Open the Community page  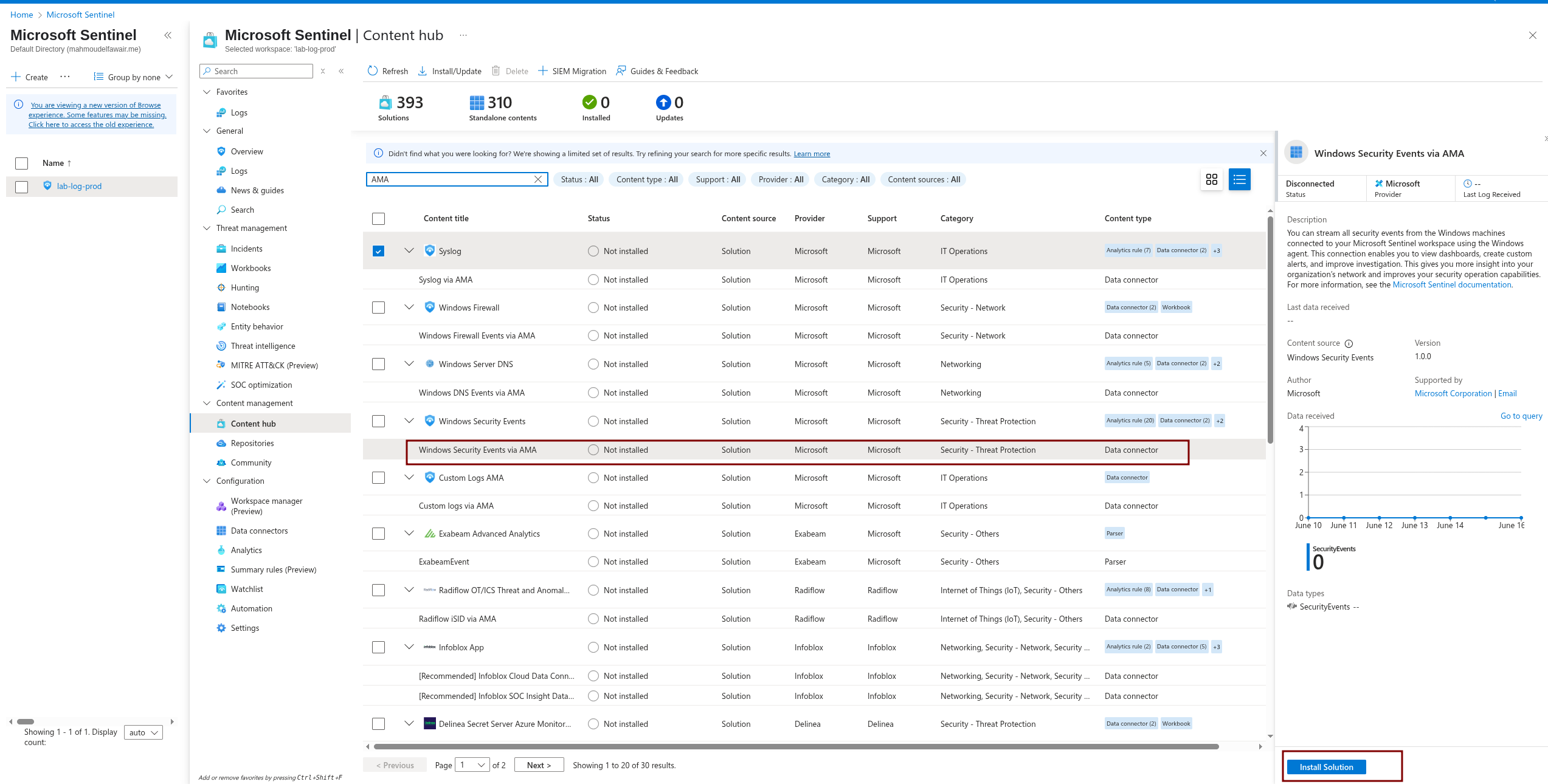tap(251, 462)
